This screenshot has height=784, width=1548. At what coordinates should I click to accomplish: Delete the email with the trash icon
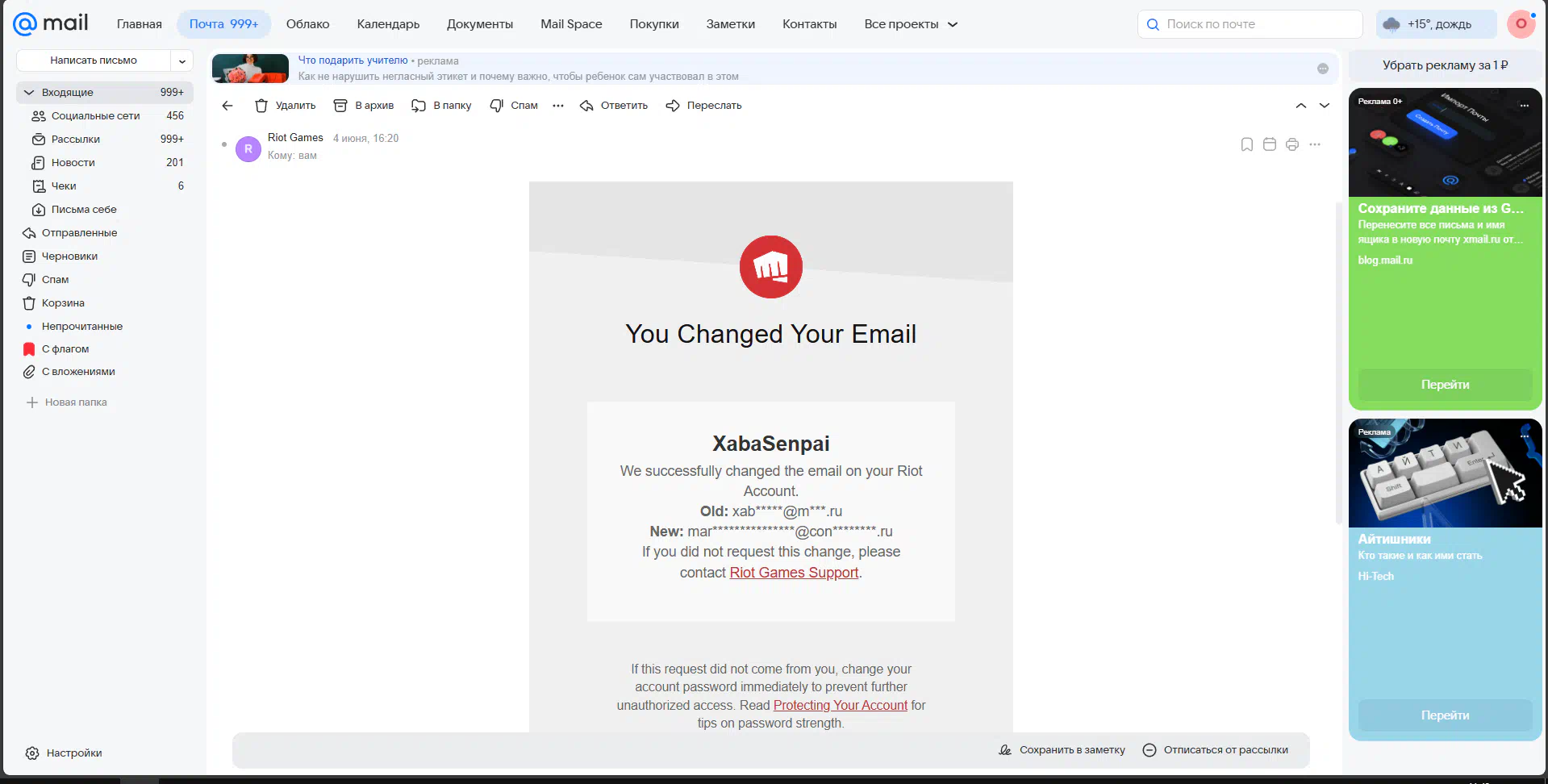pos(285,106)
